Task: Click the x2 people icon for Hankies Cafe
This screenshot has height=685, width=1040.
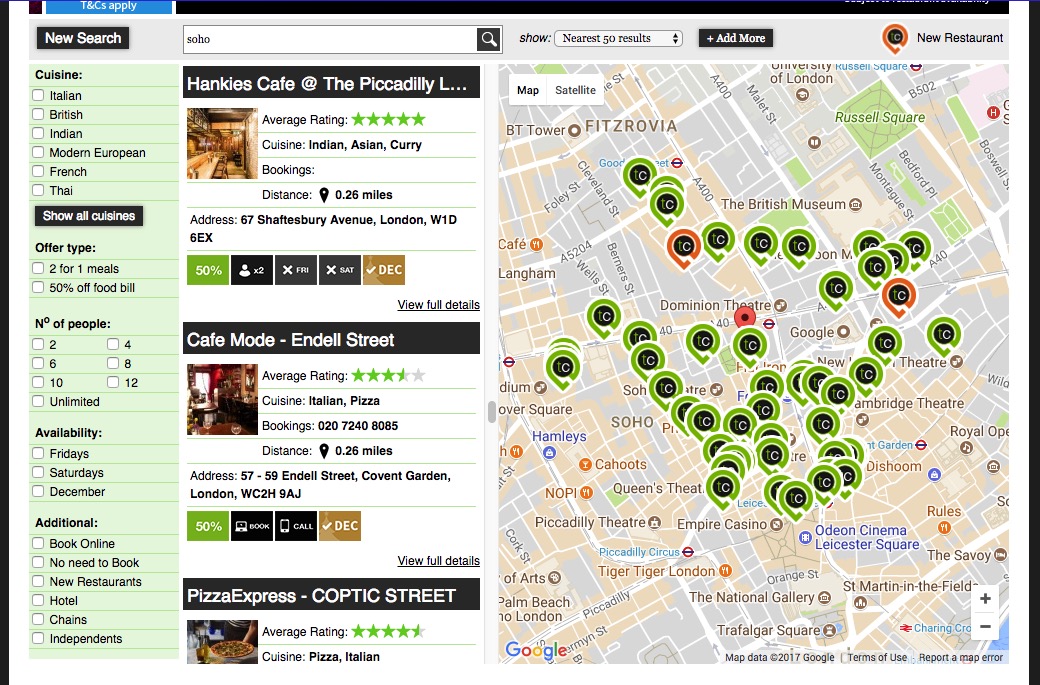Action: click(251, 270)
